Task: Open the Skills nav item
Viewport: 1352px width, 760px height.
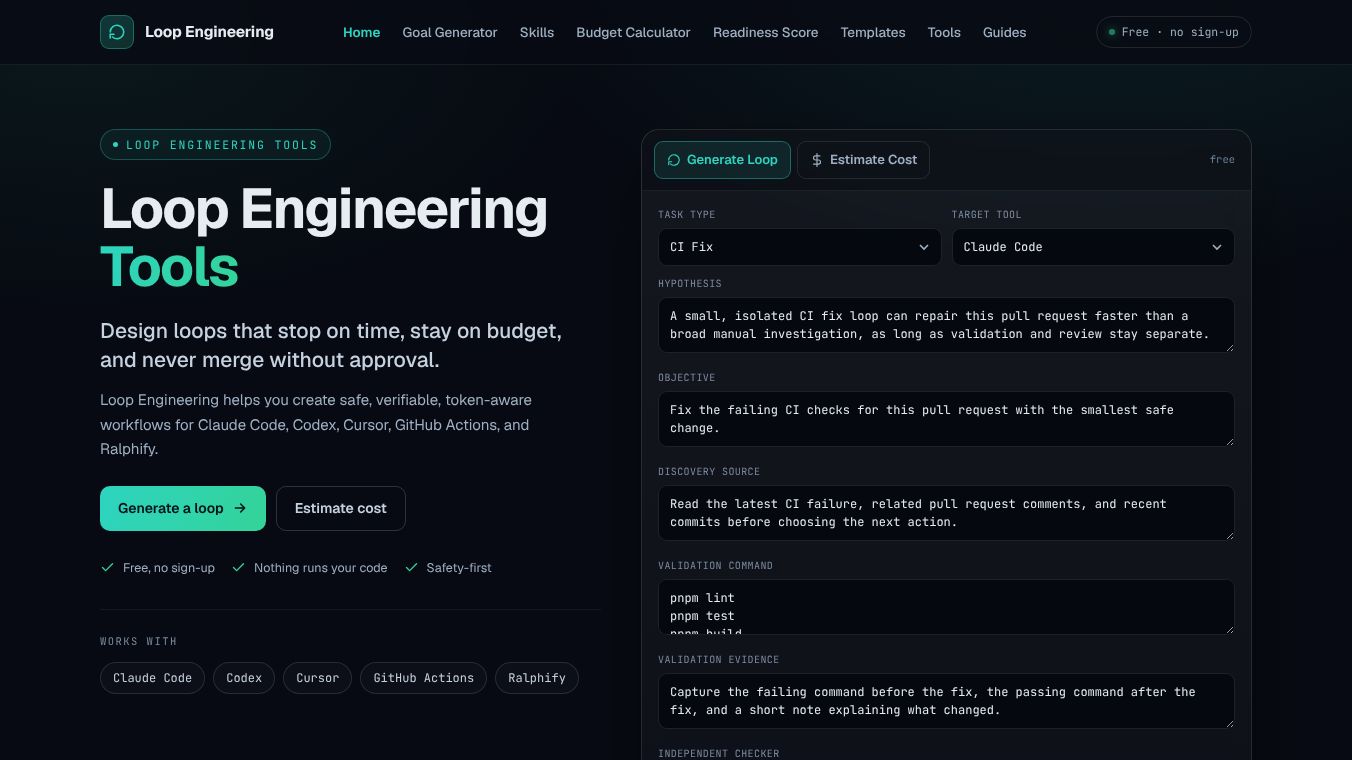Action: (x=537, y=32)
